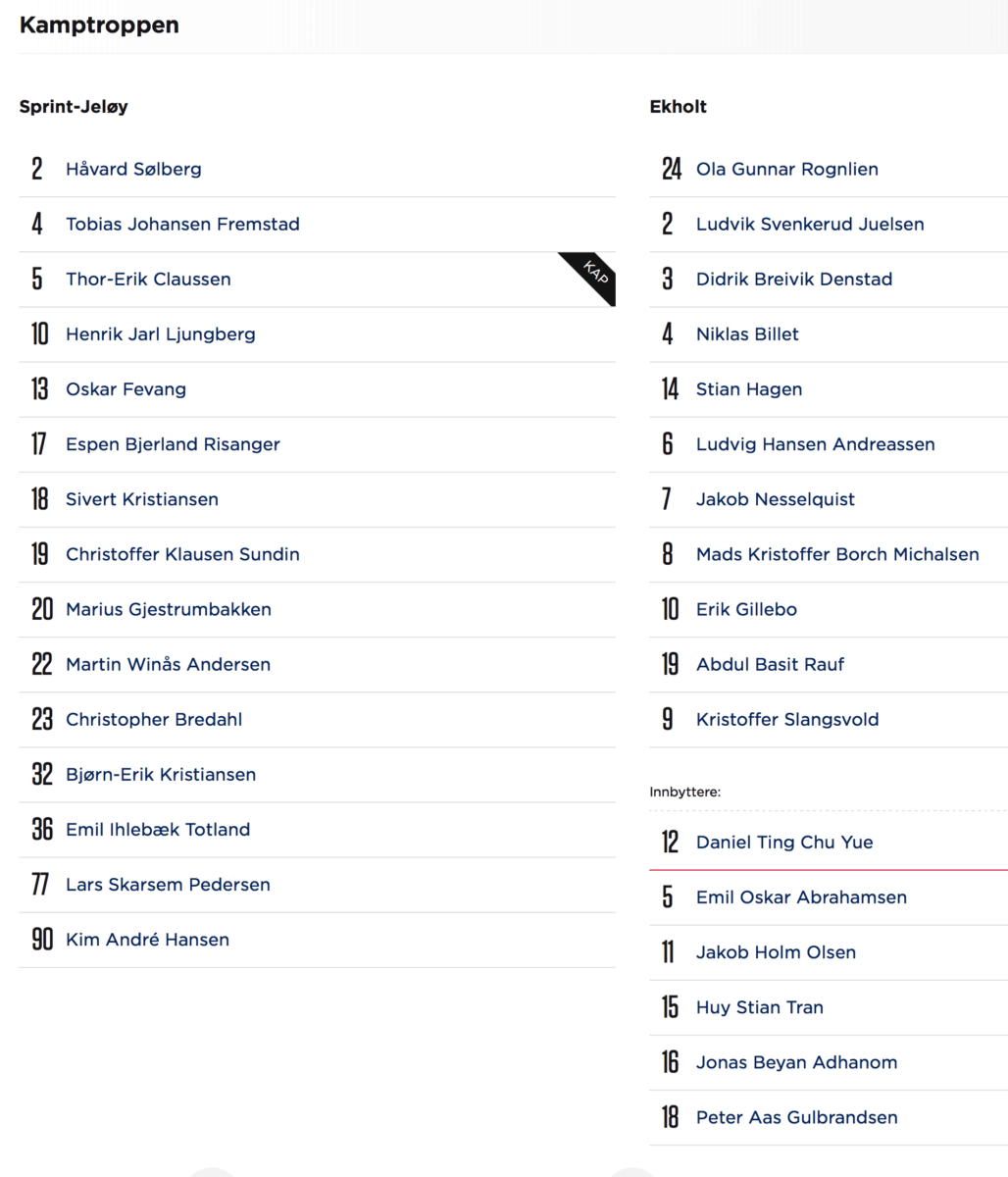Click substitute Emil Oskar Abrahamsen

[801, 896]
